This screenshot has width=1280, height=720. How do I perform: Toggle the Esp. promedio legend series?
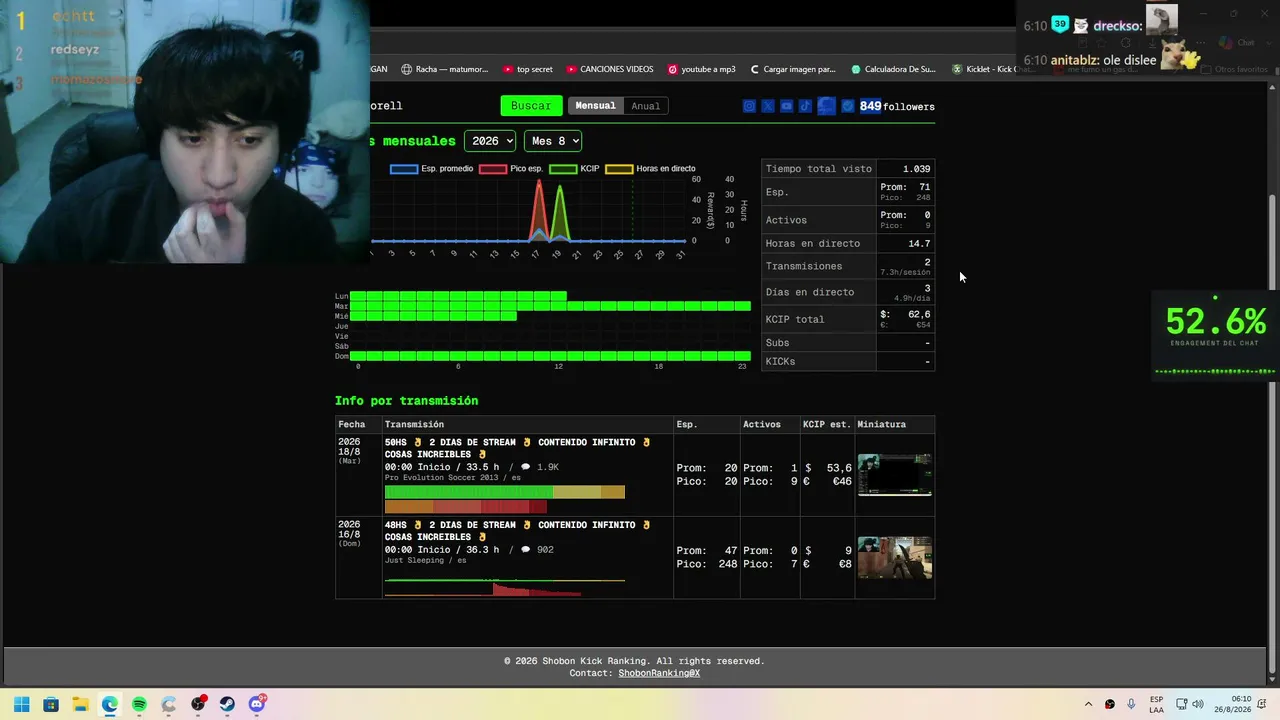pos(431,169)
